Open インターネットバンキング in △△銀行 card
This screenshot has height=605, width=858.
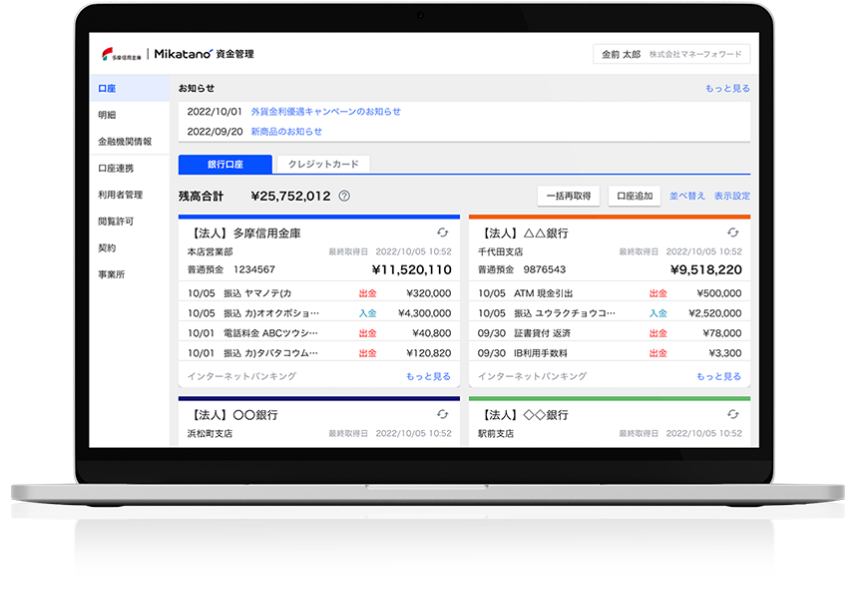tap(532, 376)
